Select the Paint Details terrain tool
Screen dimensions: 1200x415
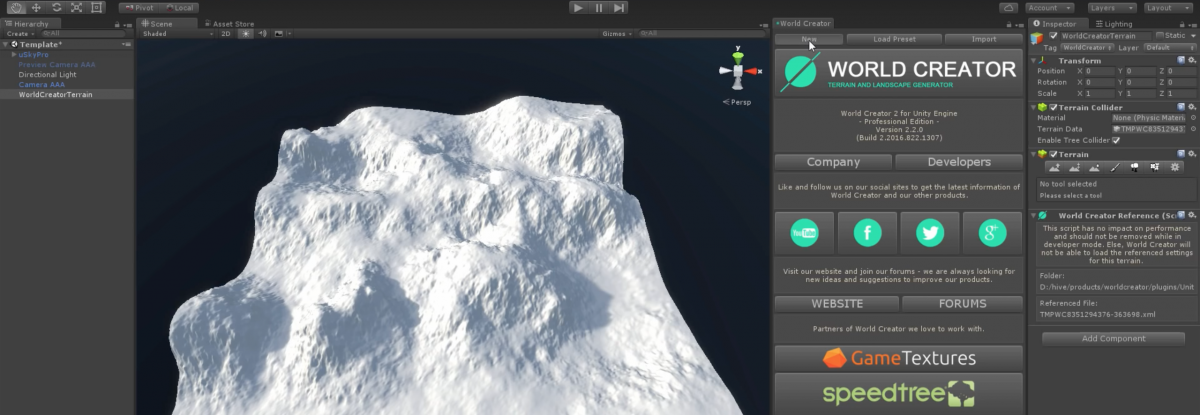(x=1154, y=166)
